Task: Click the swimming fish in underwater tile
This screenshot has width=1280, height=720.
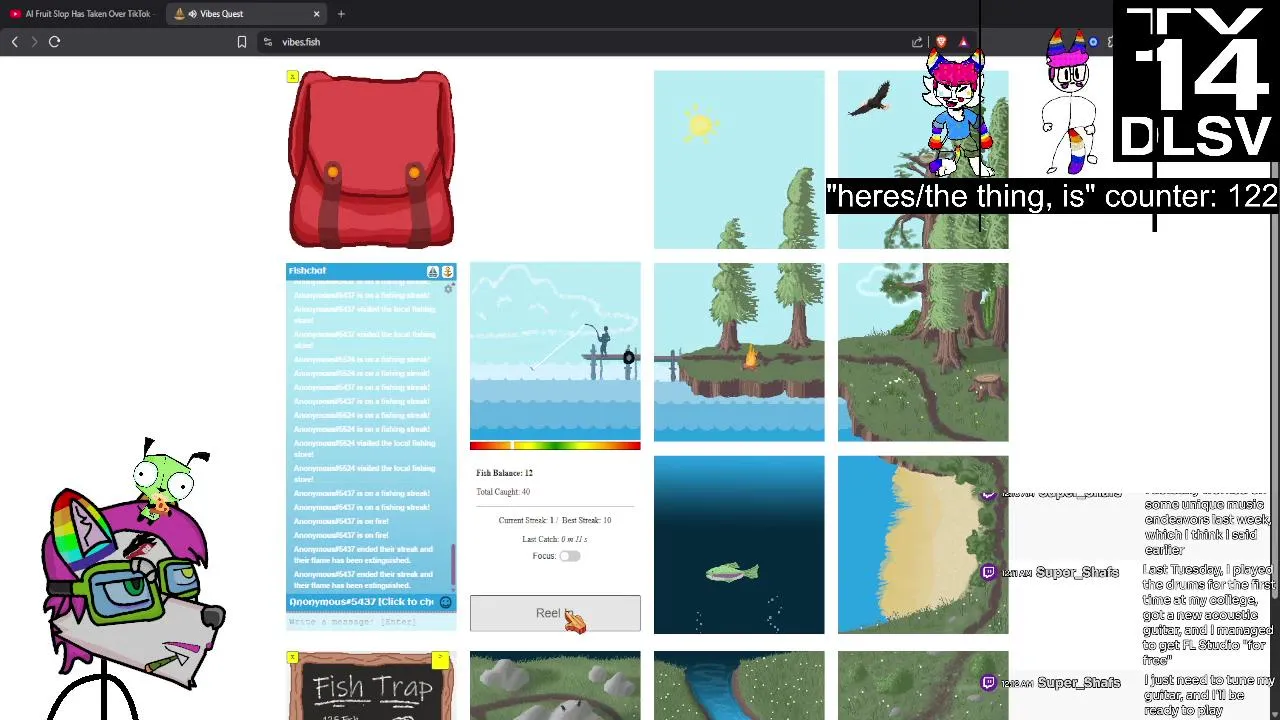Action: tap(732, 572)
